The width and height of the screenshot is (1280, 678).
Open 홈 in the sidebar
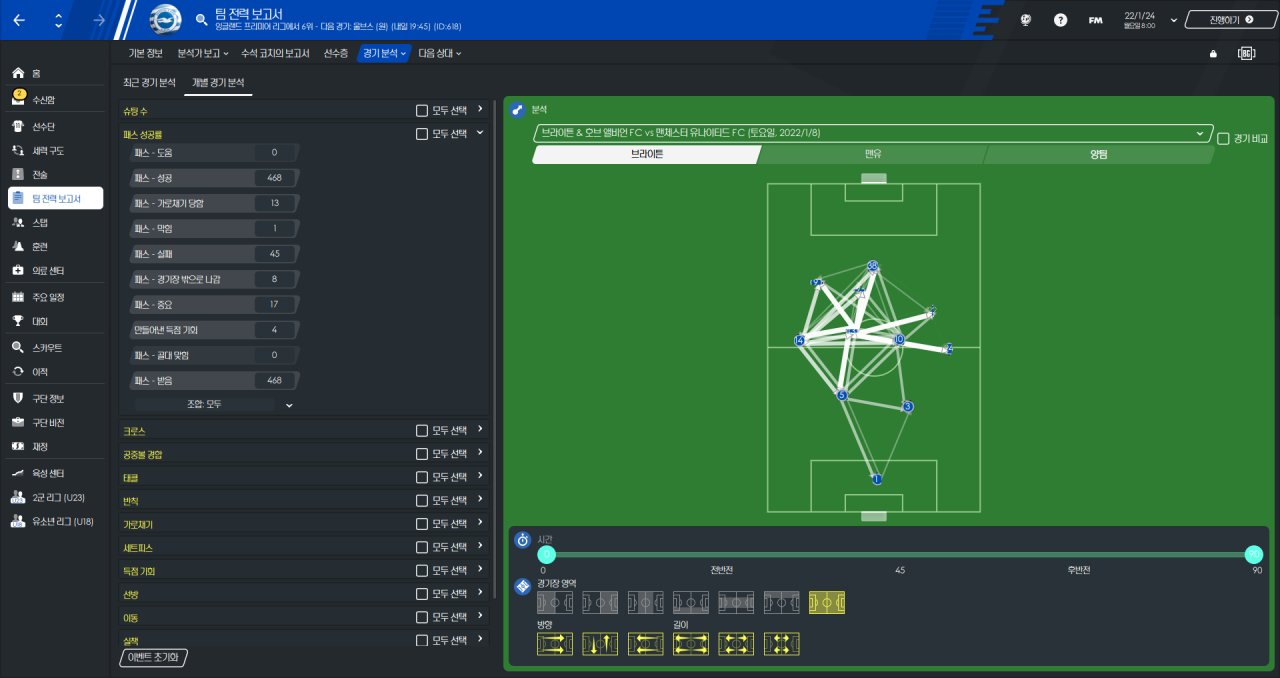[55, 74]
